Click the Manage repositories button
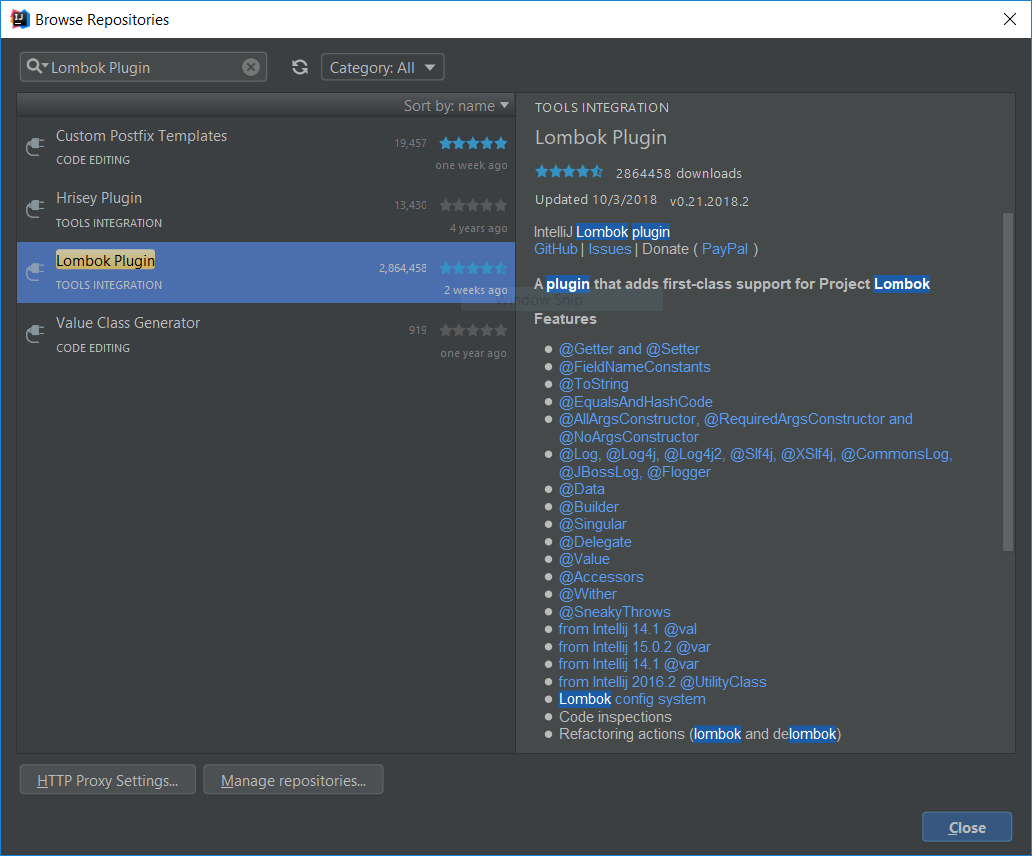Screen dimensions: 1032x856 coord(293,779)
